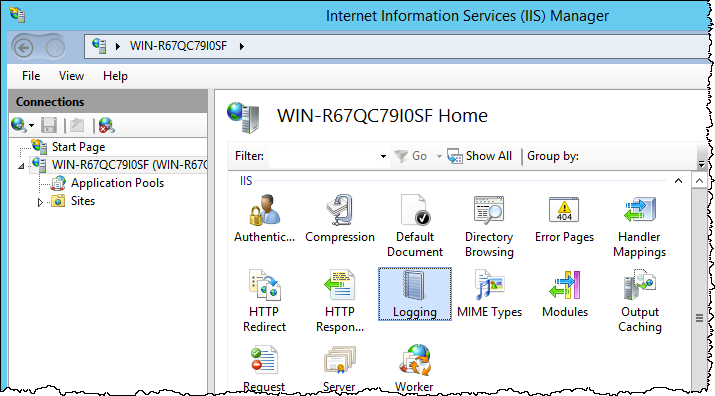The width and height of the screenshot is (715, 396).
Task: Click WIN-R67QC79I0SF in the address bar
Action: [178, 46]
